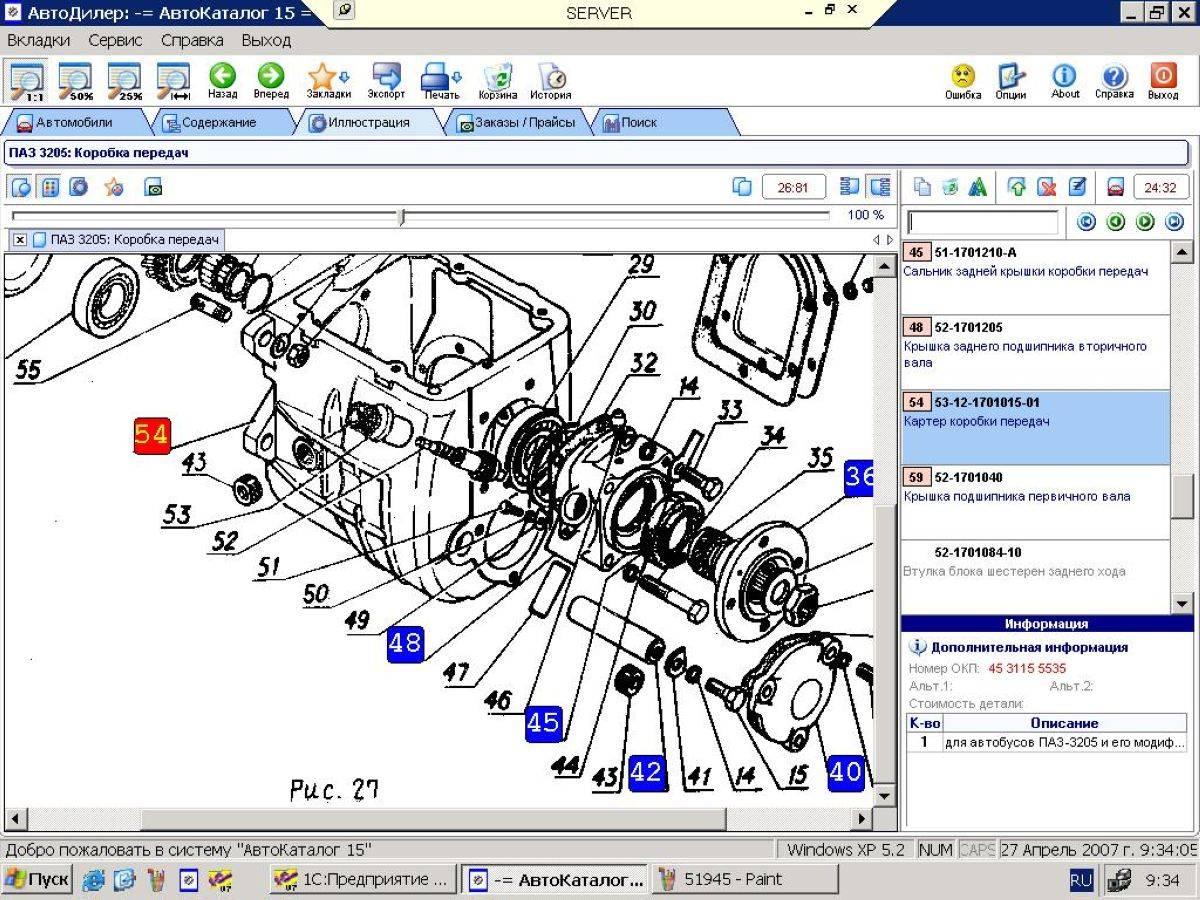This screenshot has height=900, width=1200.
Task: Toggle the 25% zoom magnifier button
Action: [x=125, y=81]
